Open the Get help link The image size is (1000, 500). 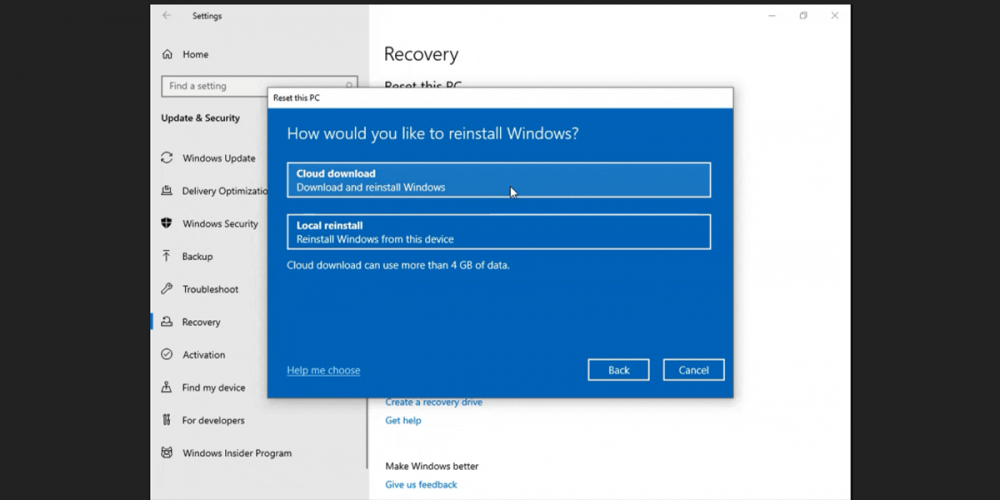click(x=403, y=421)
